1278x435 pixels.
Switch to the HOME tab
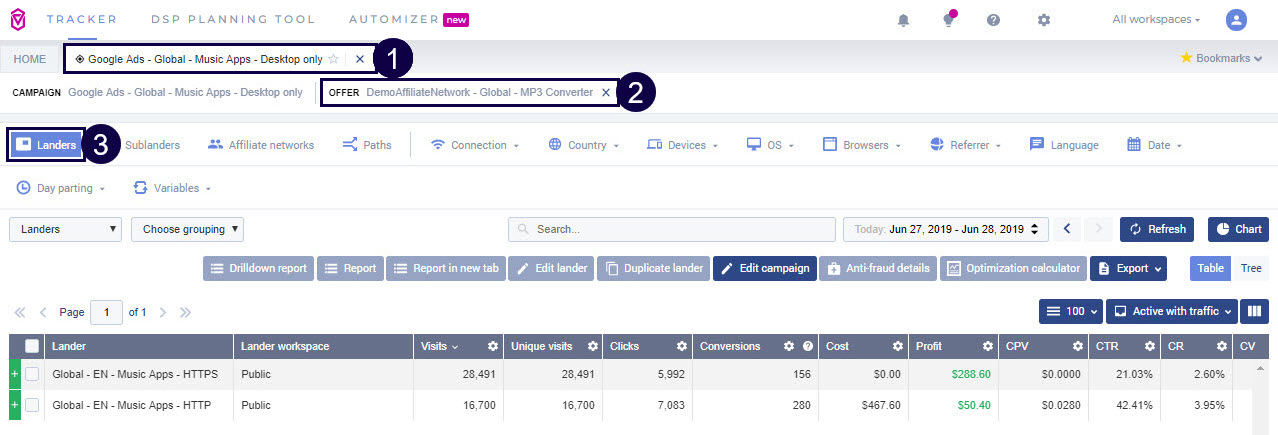point(29,59)
